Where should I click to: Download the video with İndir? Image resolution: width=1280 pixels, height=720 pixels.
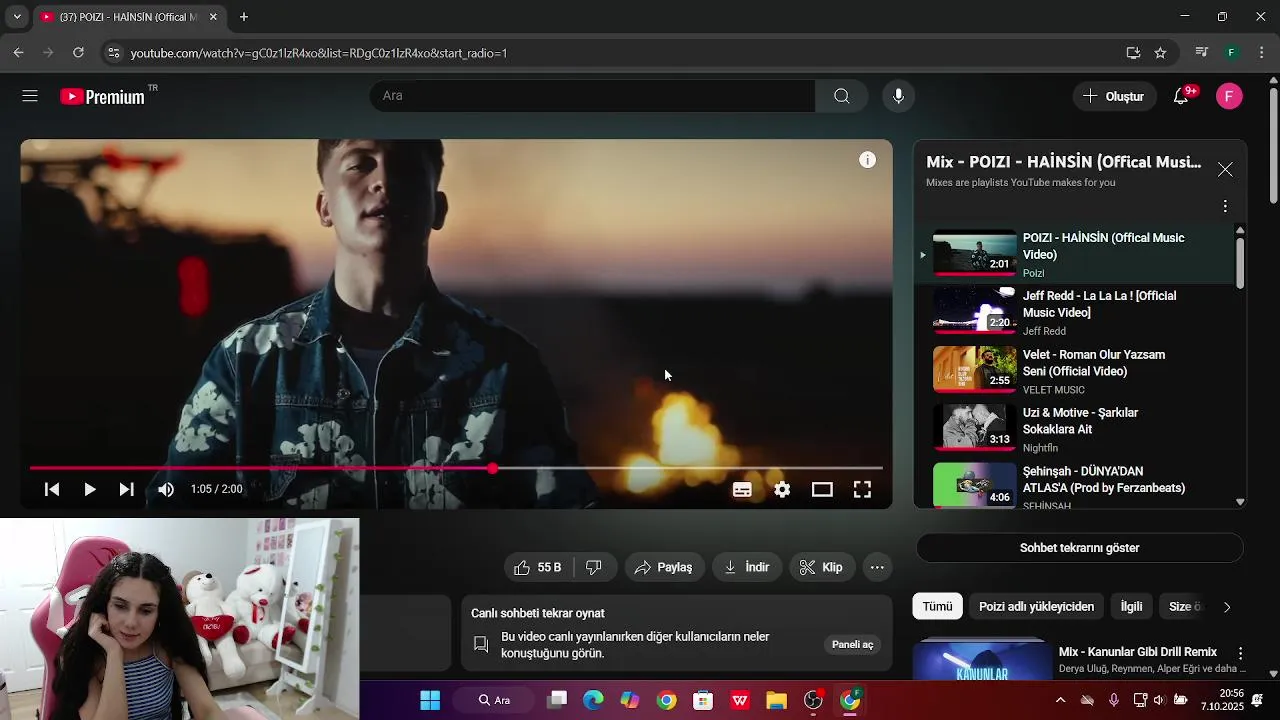click(x=747, y=567)
